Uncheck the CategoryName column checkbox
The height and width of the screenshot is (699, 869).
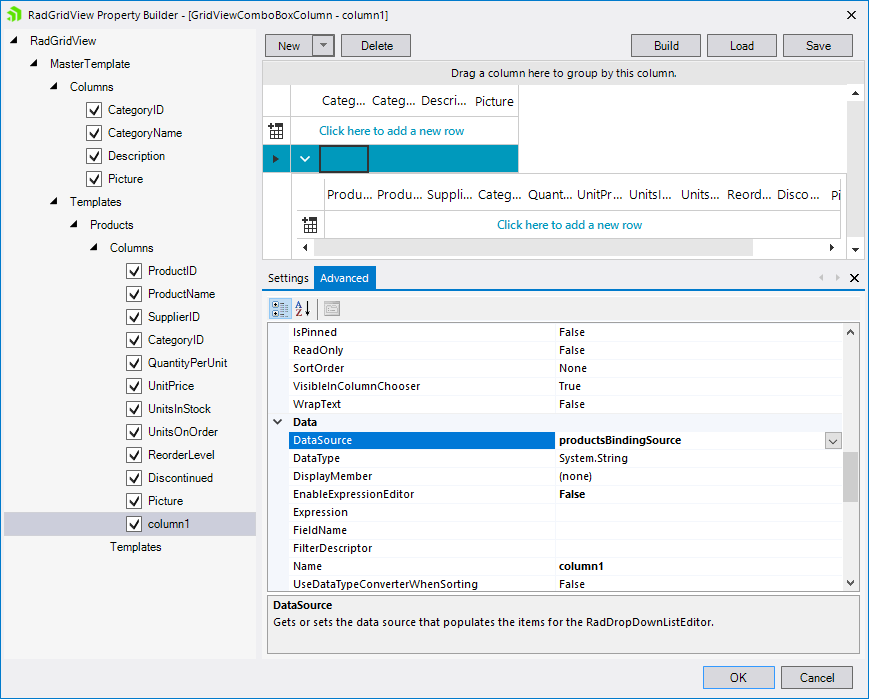tap(94, 133)
